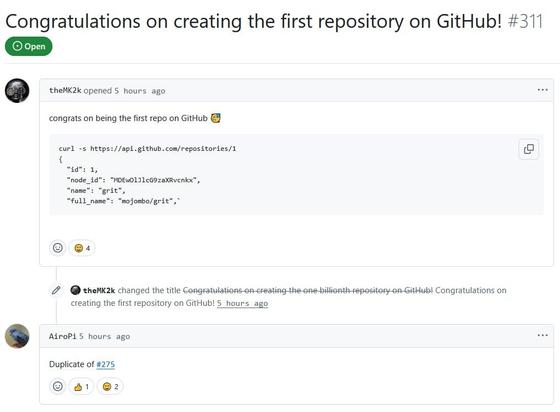Image resolution: width=560 pixels, height=412 pixels.
Task: Click the pencil title-edit event icon
Action: tap(56, 290)
